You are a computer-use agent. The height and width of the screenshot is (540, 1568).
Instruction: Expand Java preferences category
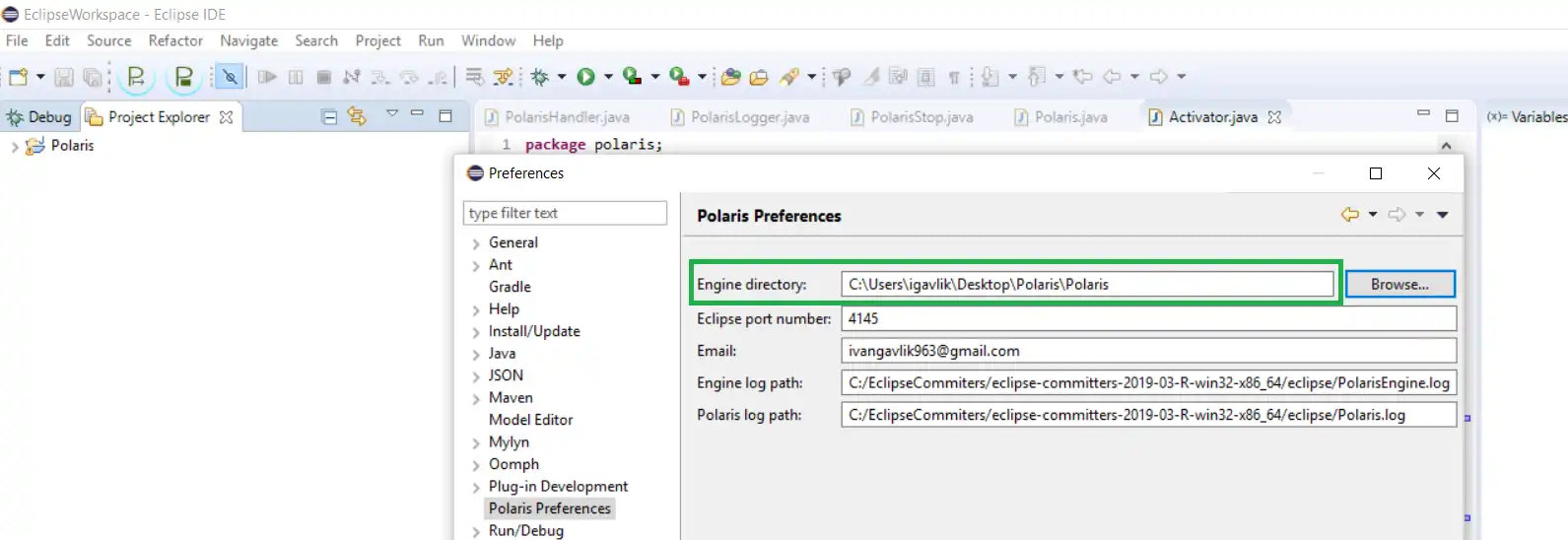pyautogui.click(x=476, y=354)
